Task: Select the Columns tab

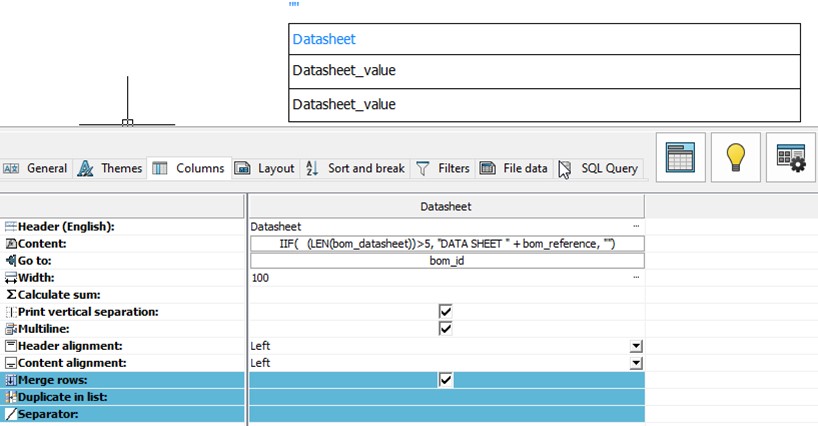Action: click(x=189, y=169)
